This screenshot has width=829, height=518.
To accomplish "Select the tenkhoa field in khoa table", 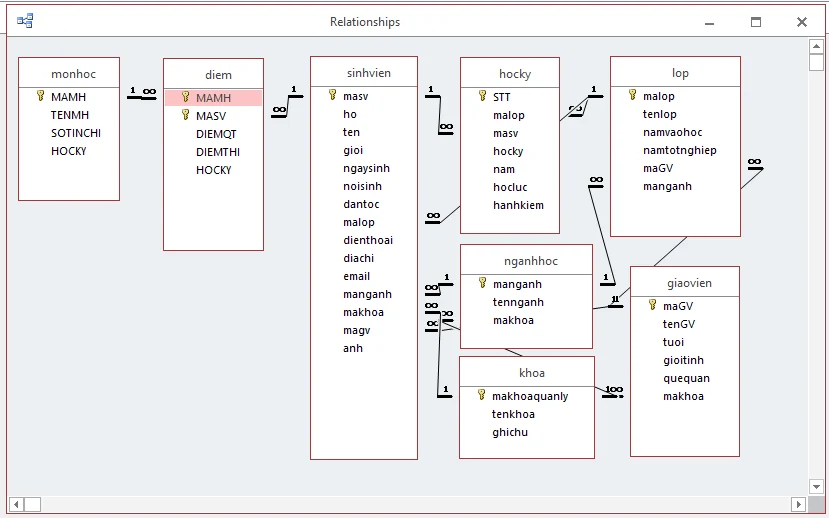I will click(513, 414).
